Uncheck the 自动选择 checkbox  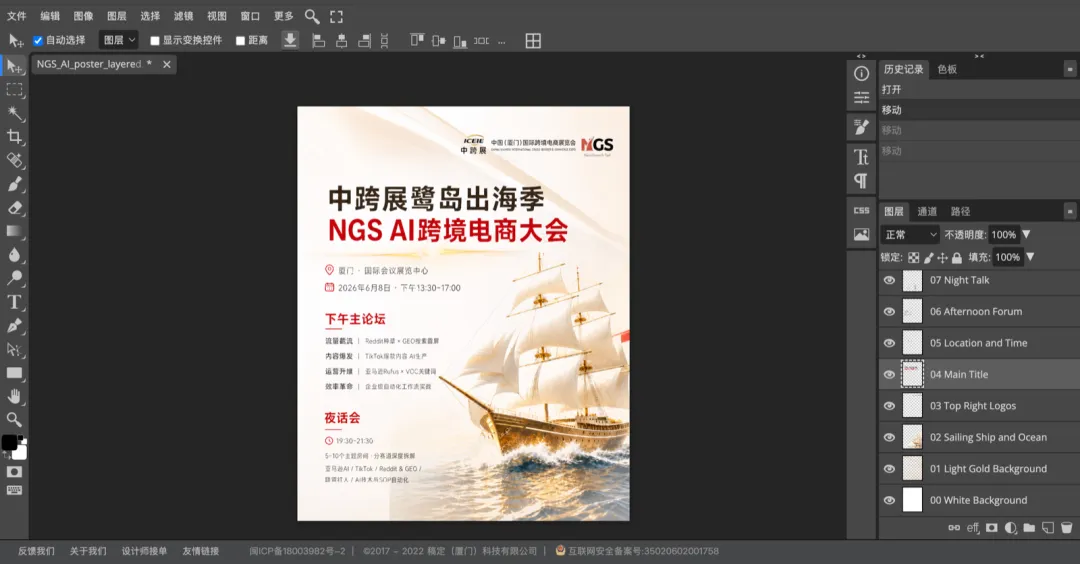coord(38,41)
